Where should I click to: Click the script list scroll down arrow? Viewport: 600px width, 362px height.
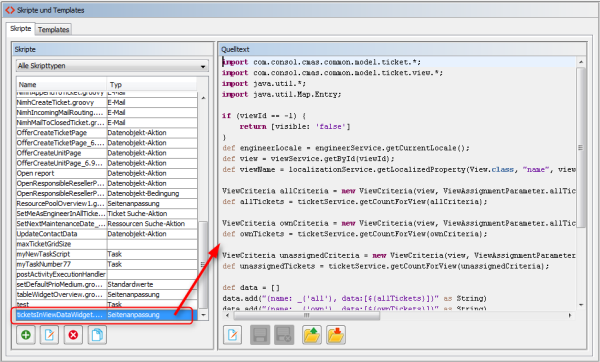click(204, 315)
